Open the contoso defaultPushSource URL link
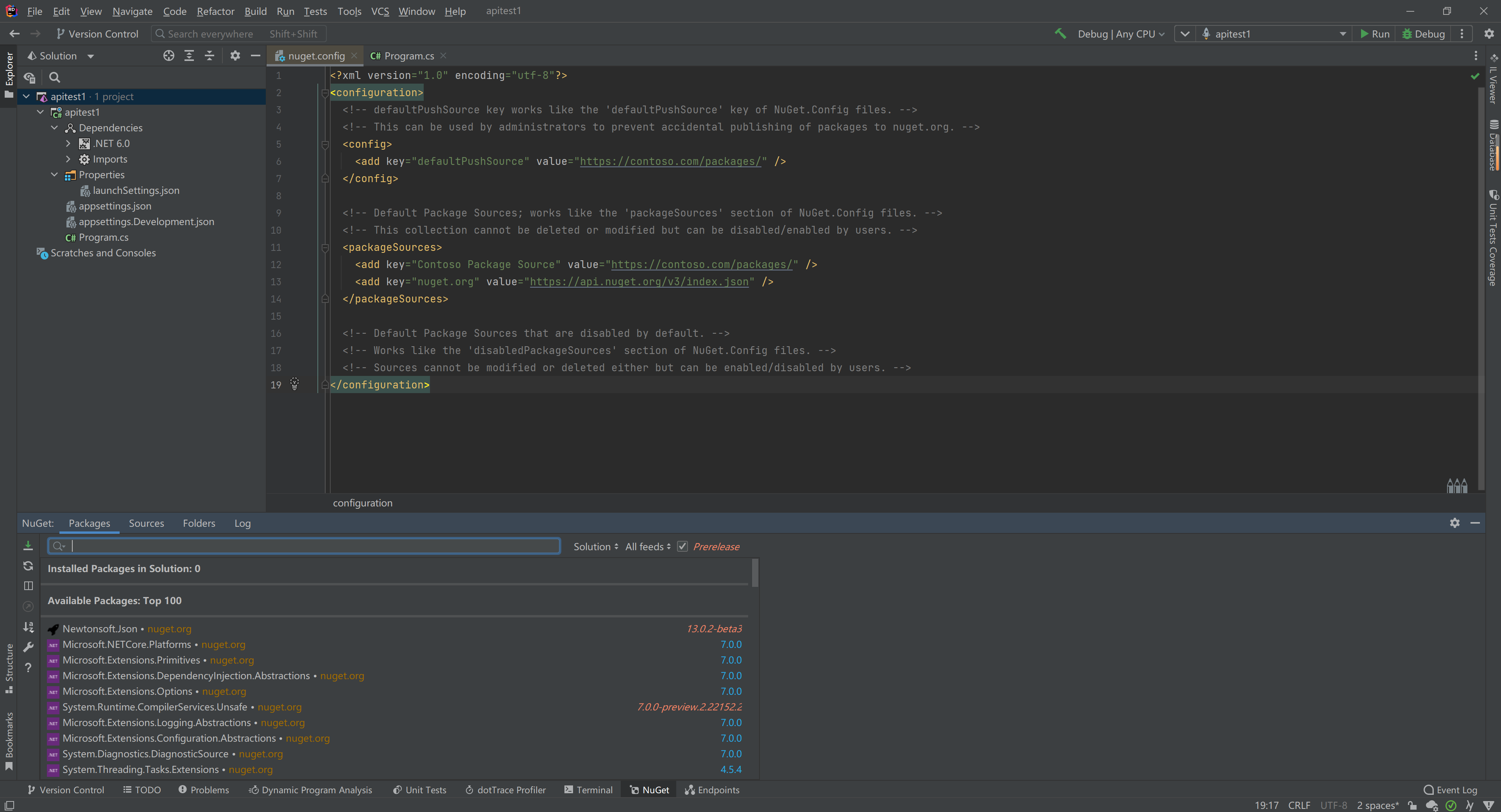Screen dimensions: 1501x812 tap(670, 161)
